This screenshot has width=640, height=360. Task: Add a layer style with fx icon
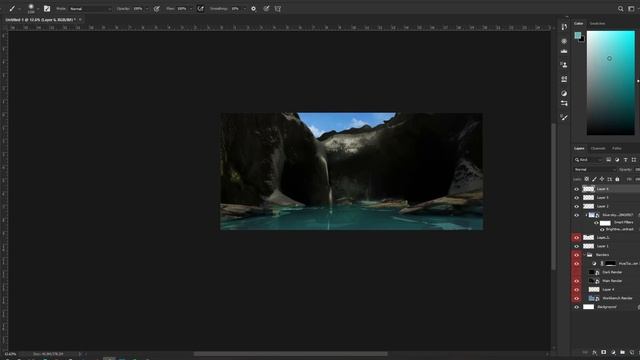coord(594,352)
